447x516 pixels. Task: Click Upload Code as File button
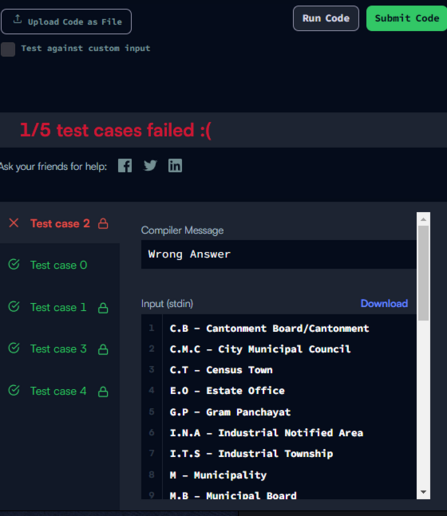pos(66,22)
